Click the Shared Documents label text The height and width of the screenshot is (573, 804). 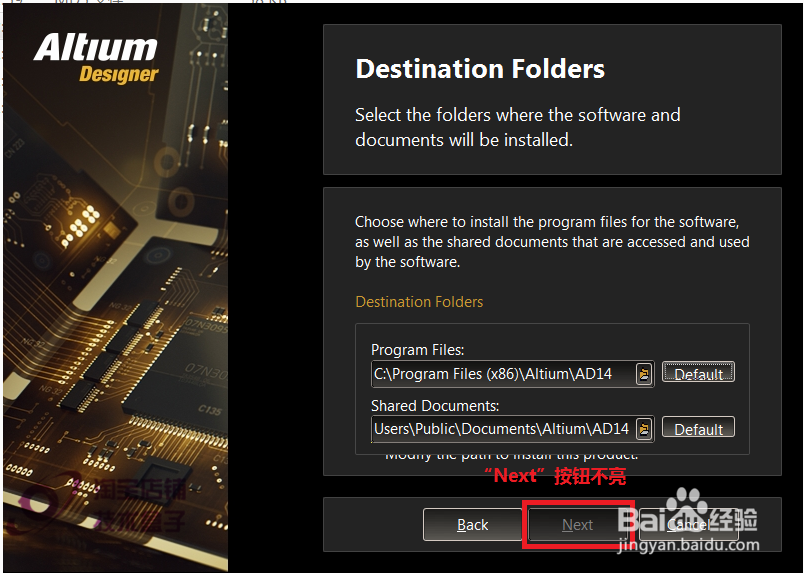point(435,406)
